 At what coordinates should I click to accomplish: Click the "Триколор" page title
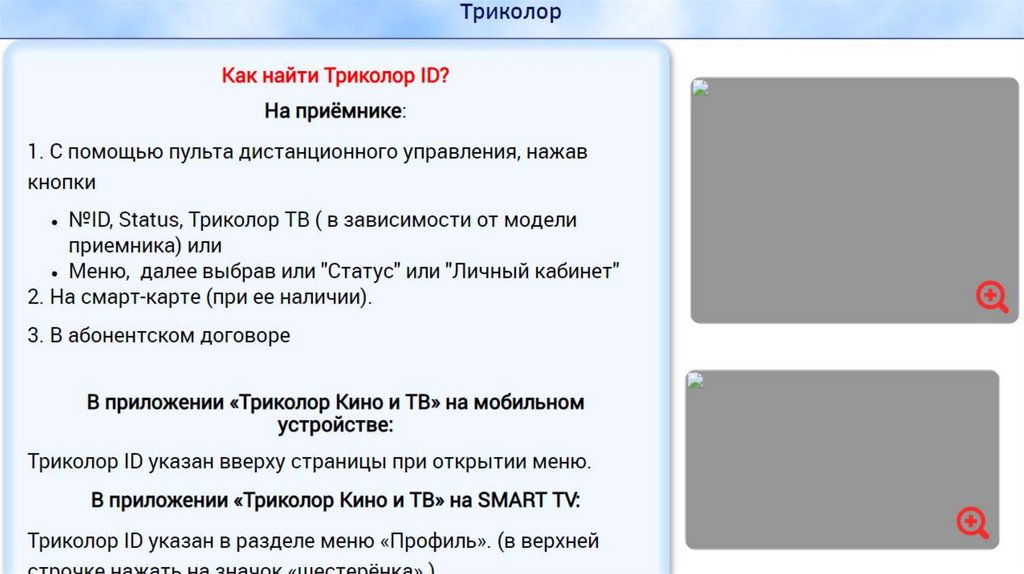coord(511,13)
